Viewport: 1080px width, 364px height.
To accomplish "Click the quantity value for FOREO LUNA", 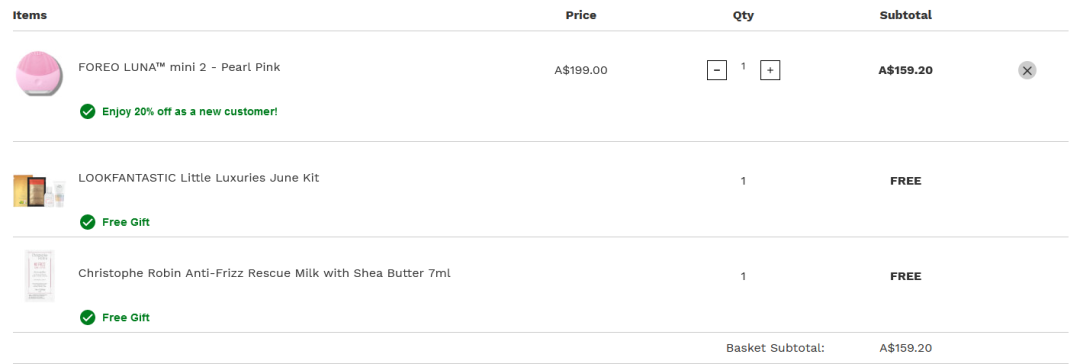I will coord(743,66).
